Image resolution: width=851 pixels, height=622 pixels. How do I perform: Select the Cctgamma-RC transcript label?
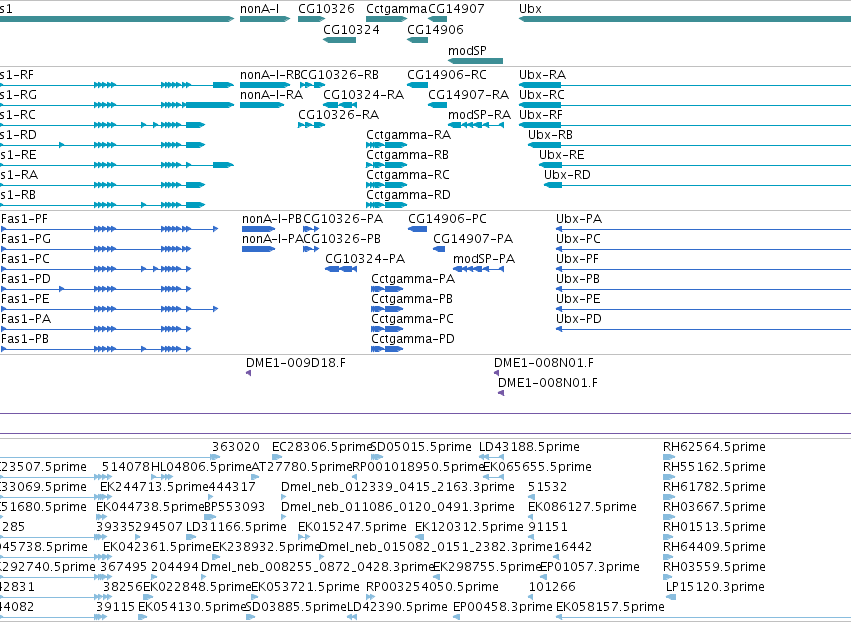coord(408,175)
